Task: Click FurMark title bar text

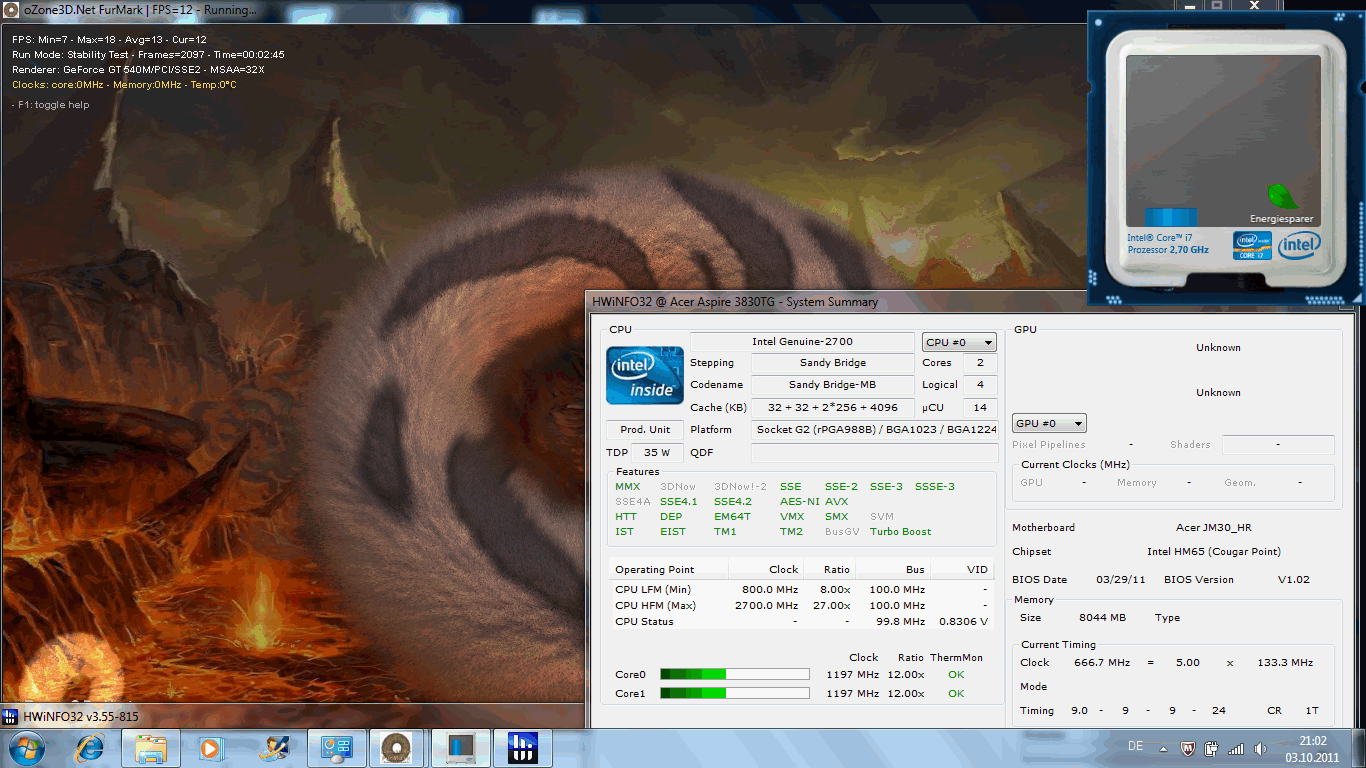Action: coord(140,11)
